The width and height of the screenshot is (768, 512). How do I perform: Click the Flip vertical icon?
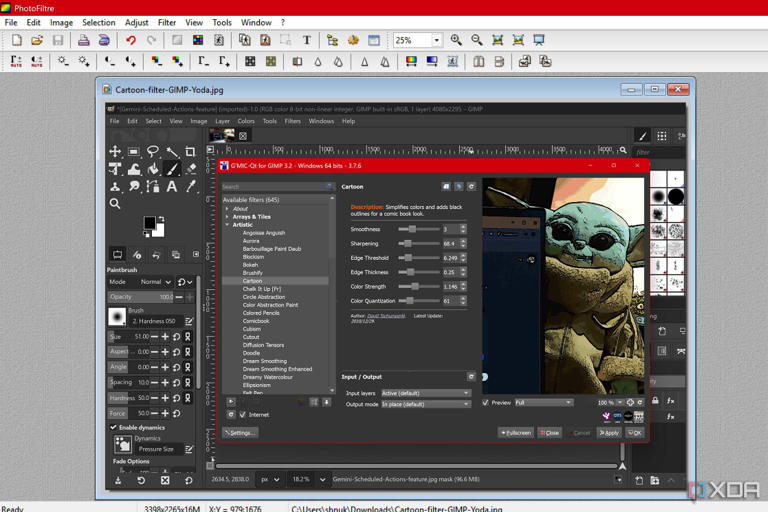click(x=499, y=61)
